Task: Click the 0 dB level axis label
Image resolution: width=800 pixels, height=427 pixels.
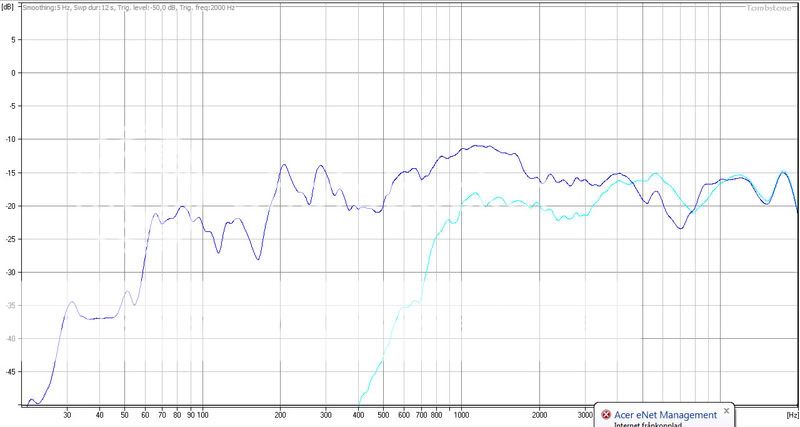Action: [x=14, y=73]
